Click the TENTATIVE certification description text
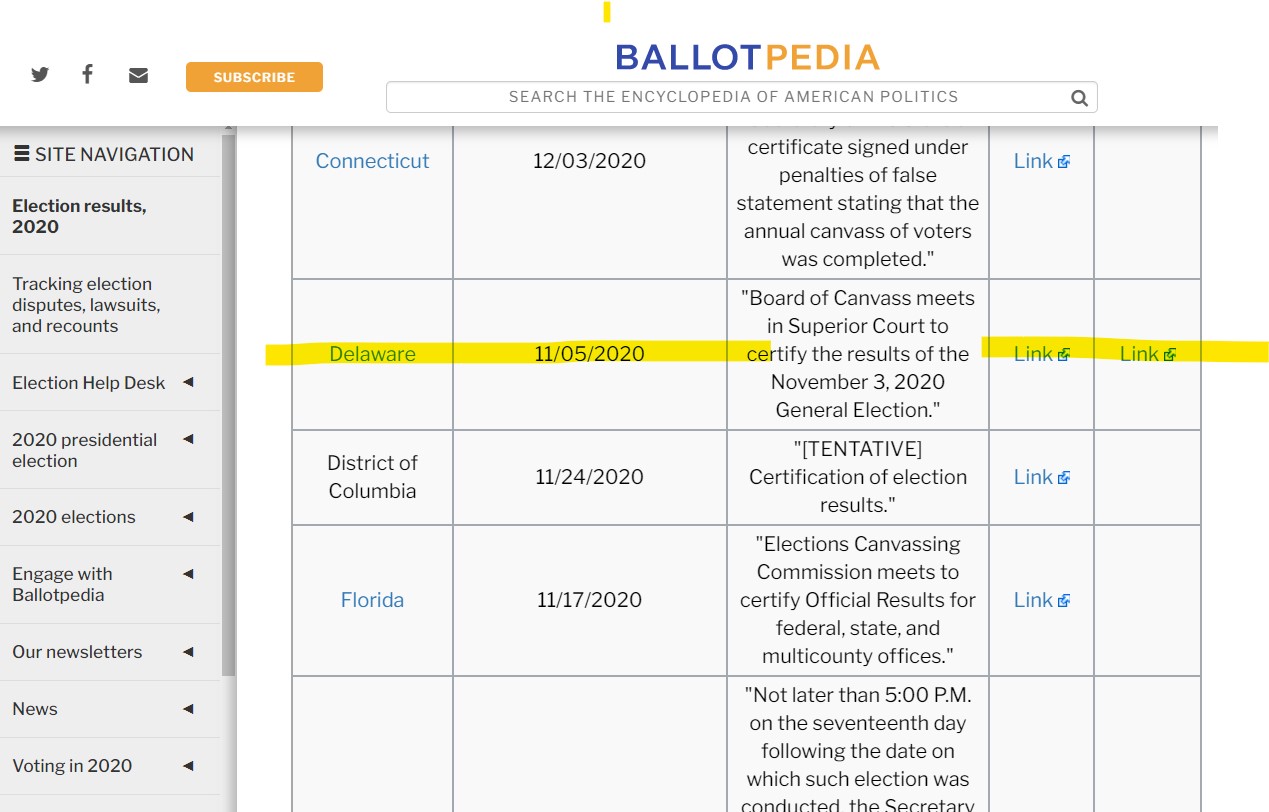The width and height of the screenshot is (1269, 812). click(858, 477)
